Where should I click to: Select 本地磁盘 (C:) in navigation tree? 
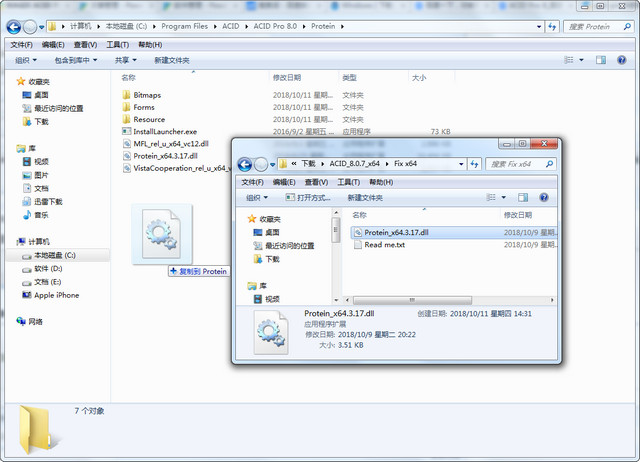(x=55, y=255)
